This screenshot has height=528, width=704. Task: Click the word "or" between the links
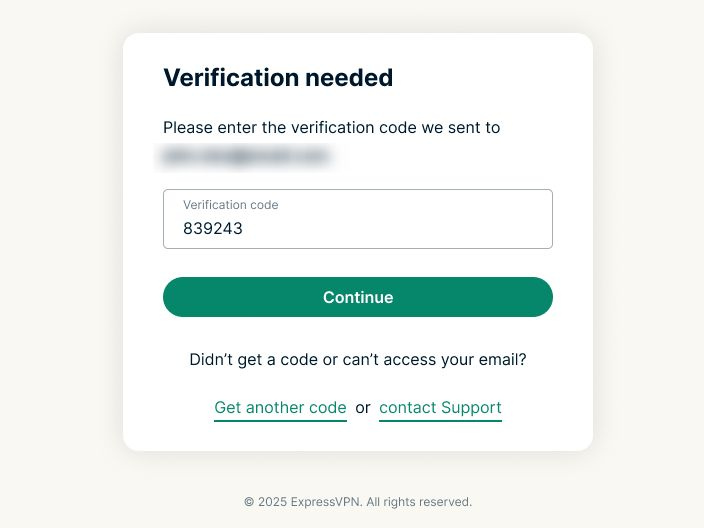point(363,408)
